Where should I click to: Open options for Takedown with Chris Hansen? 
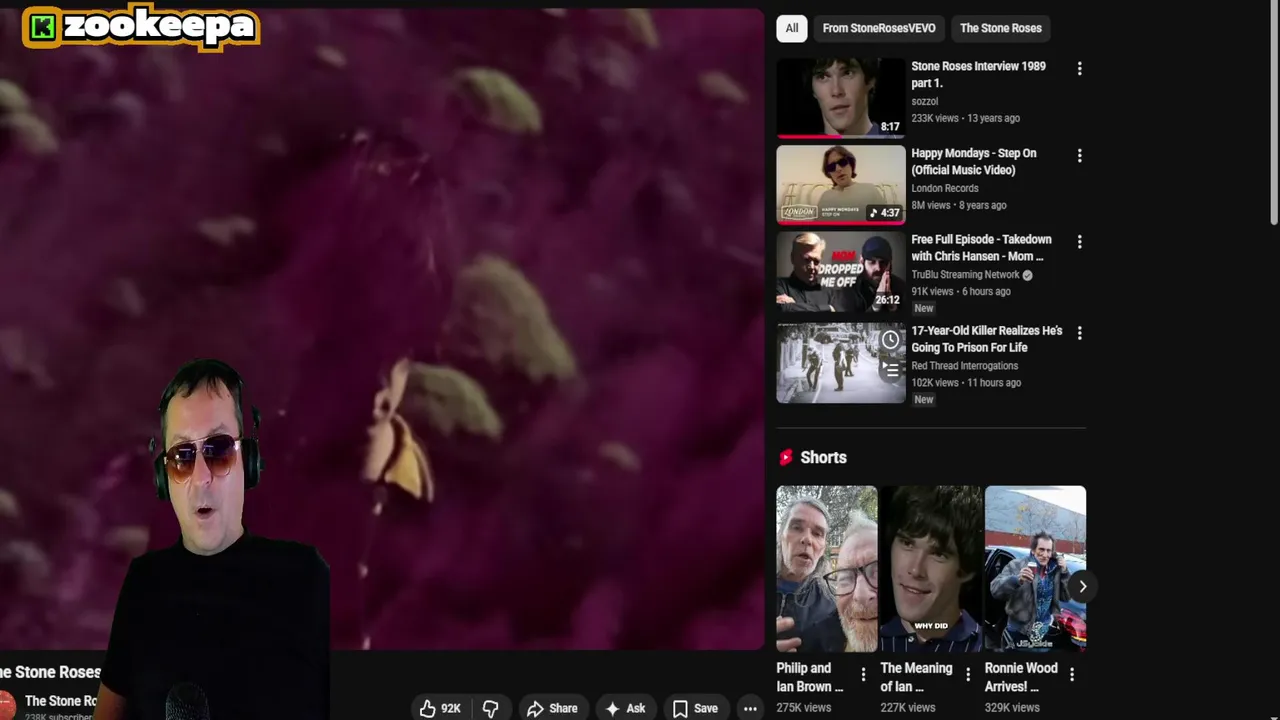click(1079, 242)
